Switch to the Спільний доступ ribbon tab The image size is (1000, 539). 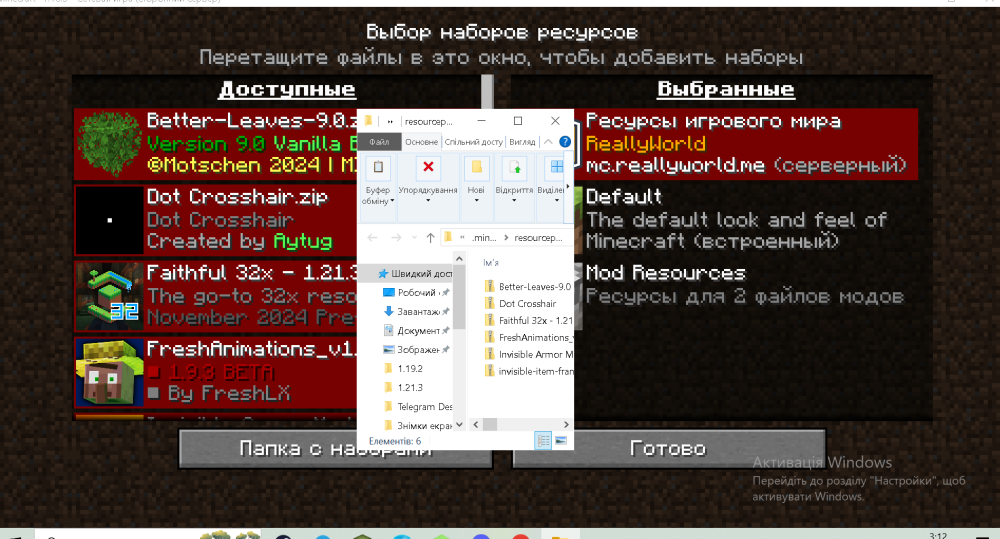click(x=474, y=142)
